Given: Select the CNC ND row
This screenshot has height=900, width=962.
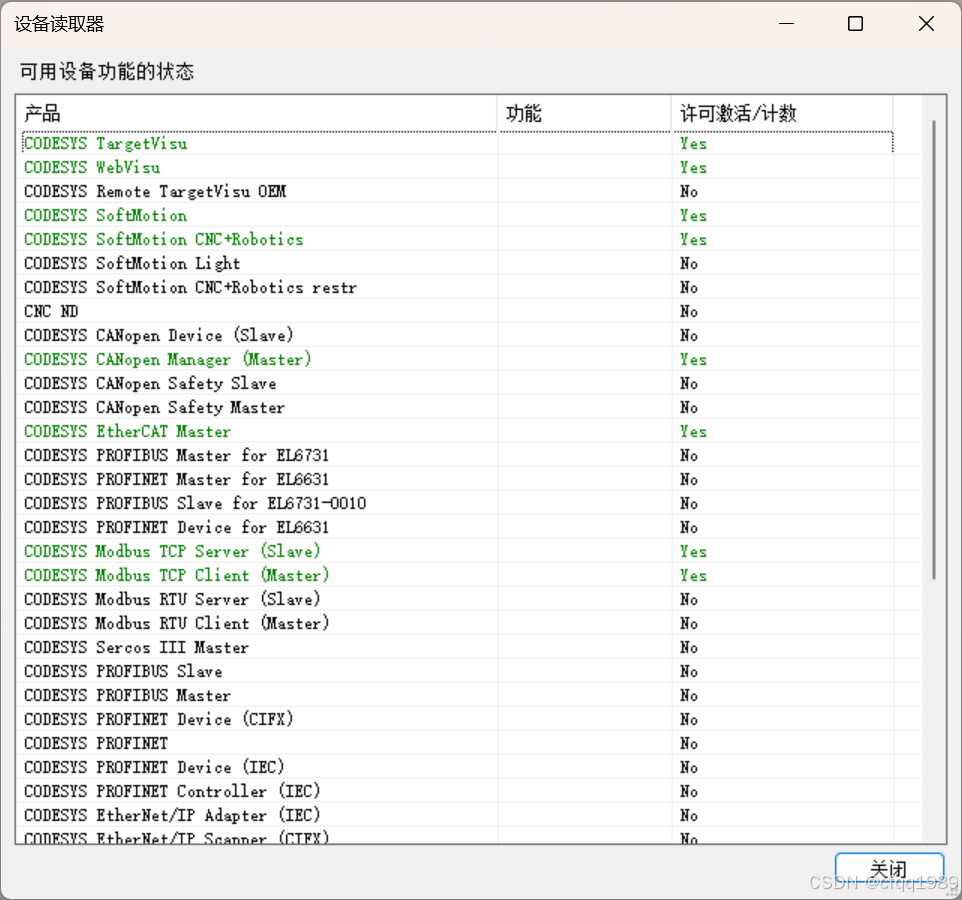Looking at the screenshot, I should tap(458, 311).
